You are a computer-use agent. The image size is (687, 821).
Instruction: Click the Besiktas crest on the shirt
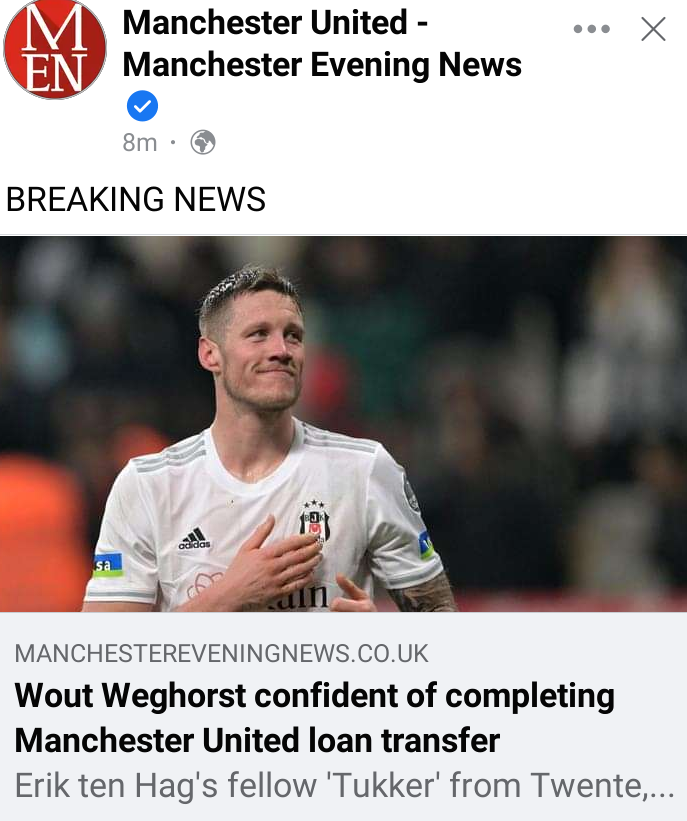[x=314, y=522]
